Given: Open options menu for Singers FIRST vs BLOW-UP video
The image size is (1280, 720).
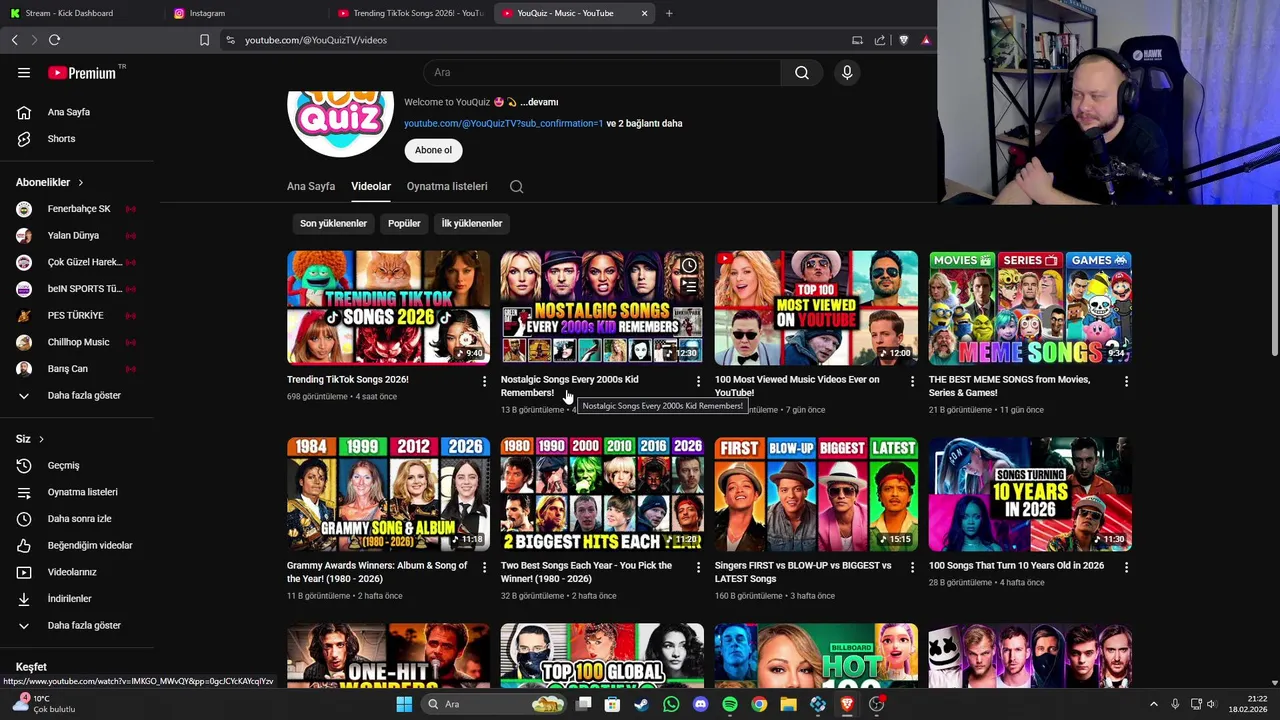Looking at the screenshot, I should 912,567.
